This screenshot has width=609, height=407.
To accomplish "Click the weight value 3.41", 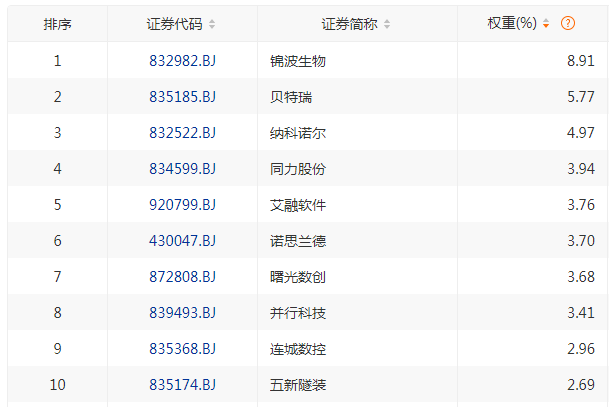I will point(581,313).
